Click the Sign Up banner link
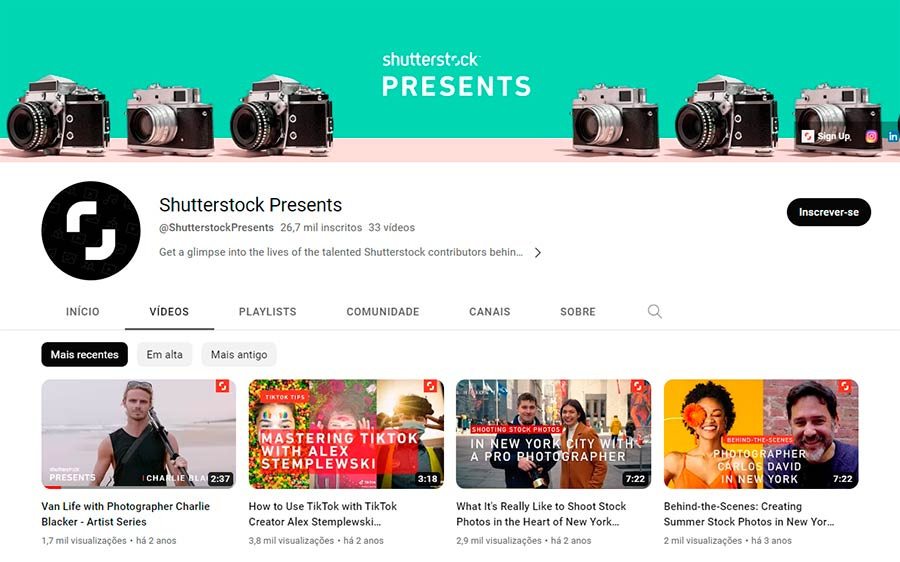This screenshot has height=562, width=900. [x=834, y=136]
